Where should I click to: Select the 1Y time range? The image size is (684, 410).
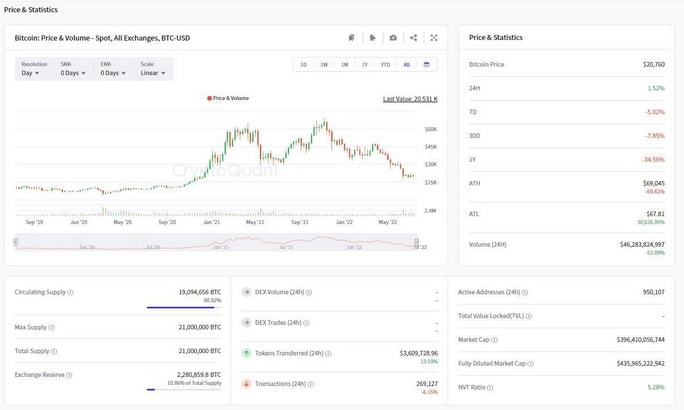365,65
